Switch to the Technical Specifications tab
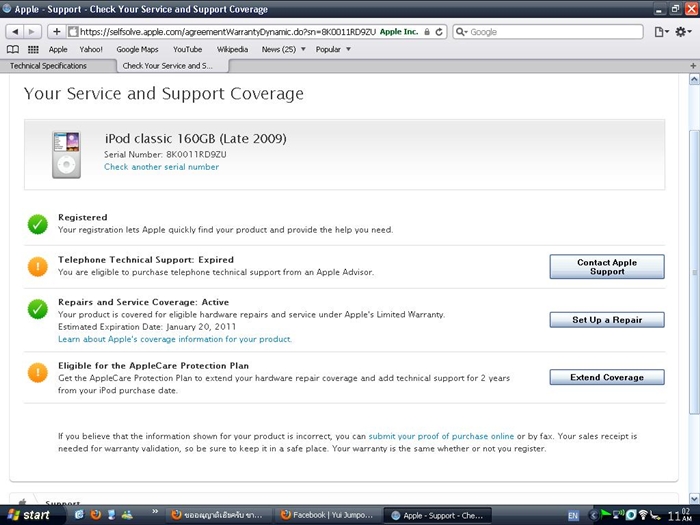This screenshot has width=700, height=525. click(x=48, y=66)
